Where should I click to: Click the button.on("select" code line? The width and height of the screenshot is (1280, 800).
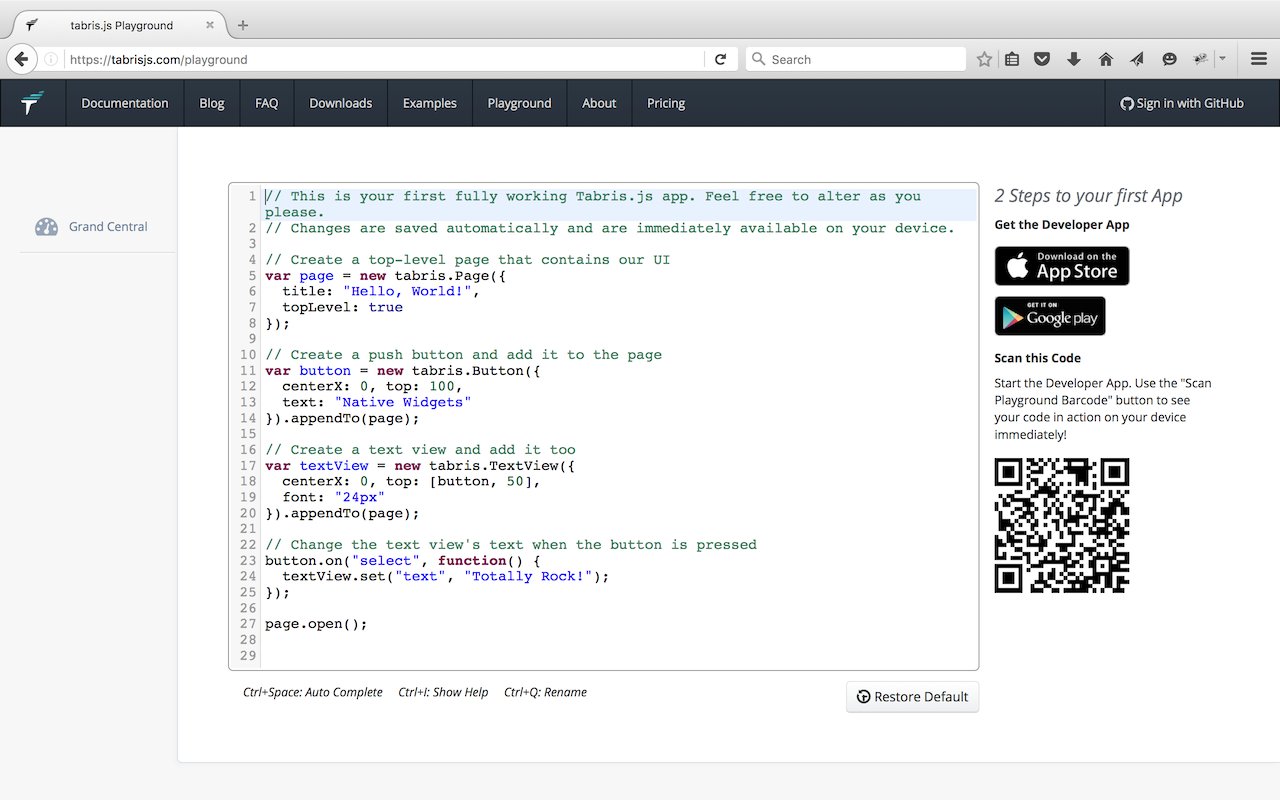coord(403,561)
